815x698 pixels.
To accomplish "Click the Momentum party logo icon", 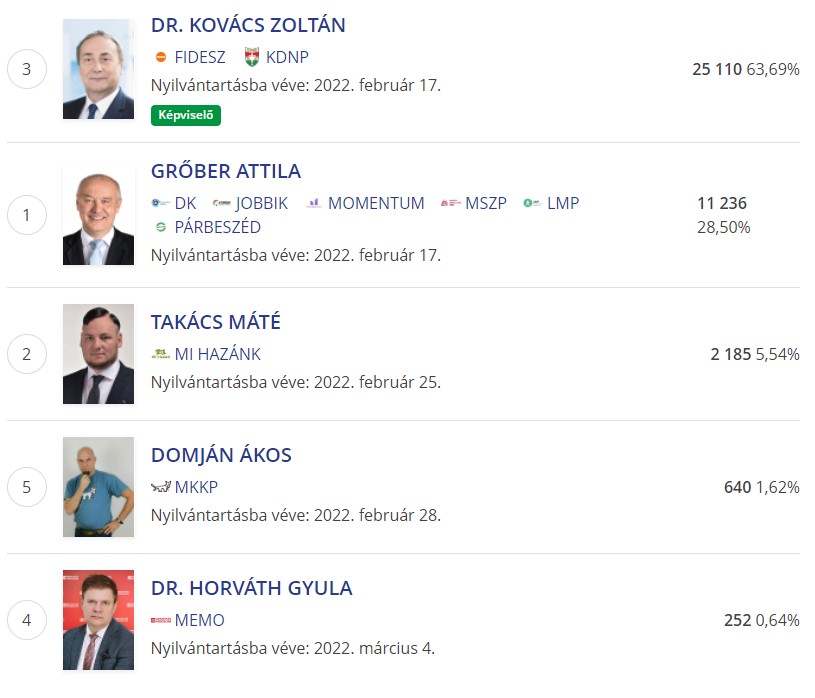I will [x=314, y=203].
